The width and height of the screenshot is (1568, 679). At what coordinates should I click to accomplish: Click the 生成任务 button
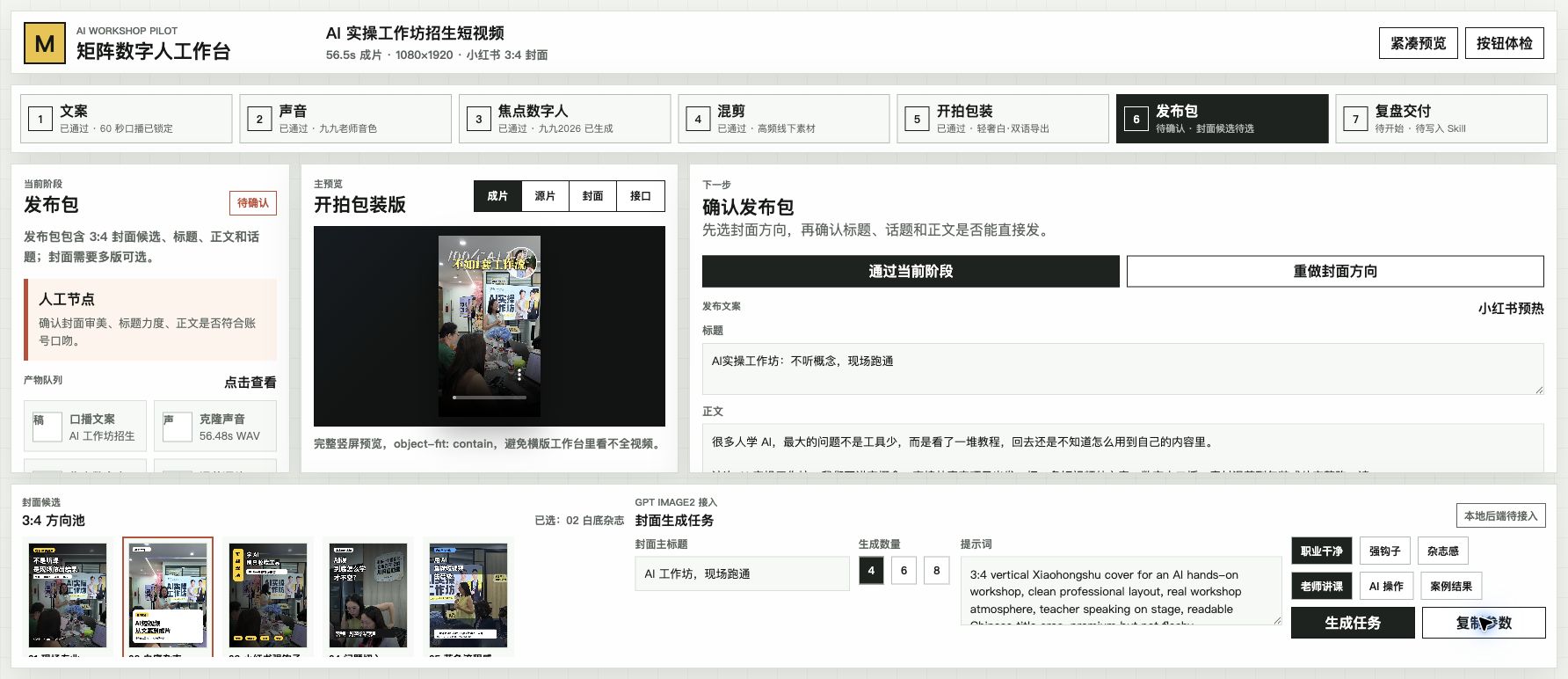coord(1353,623)
